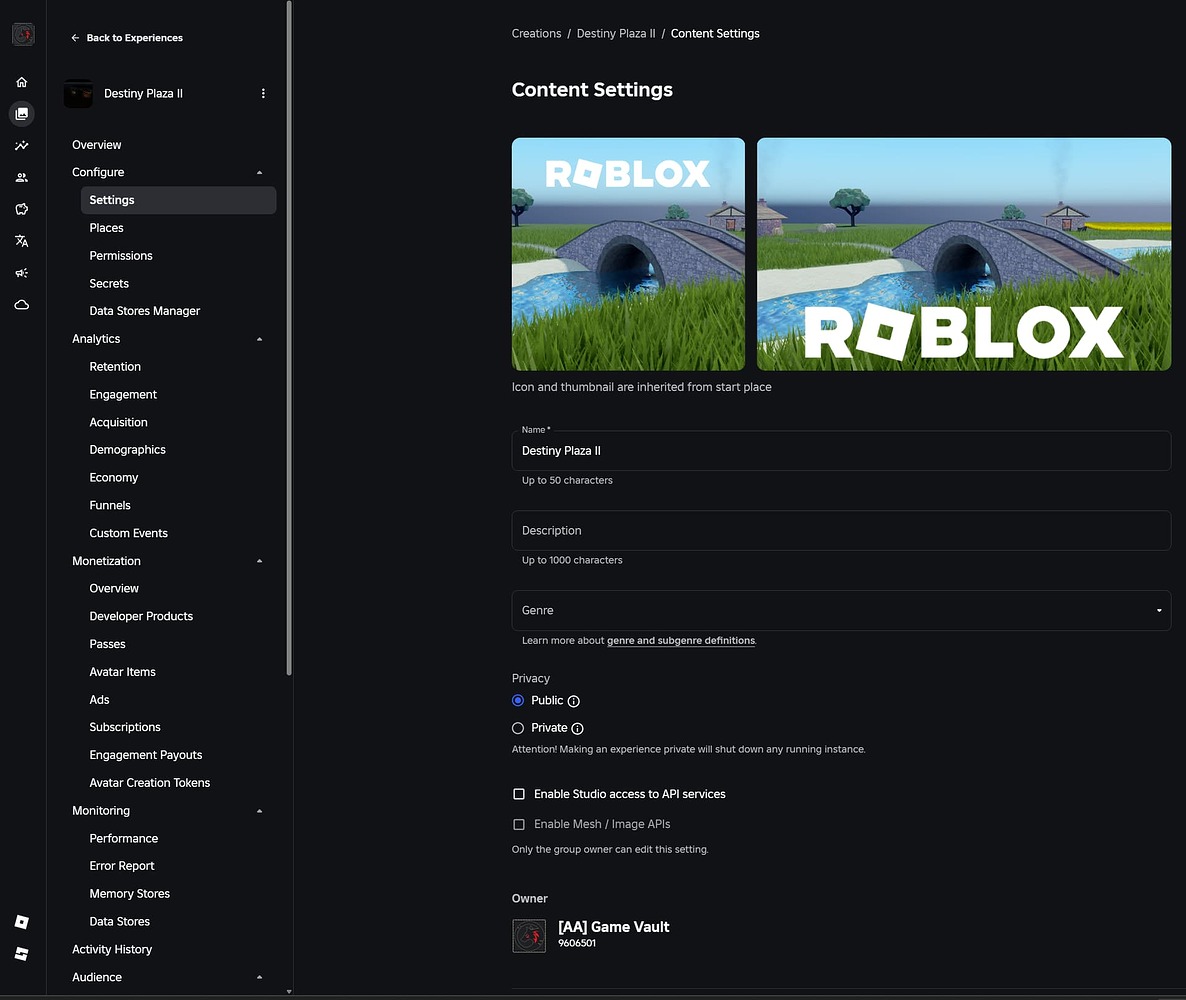Enable Studio access to API services checkbox
Image resolution: width=1186 pixels, height=1000 pixels.
point(519,793)
